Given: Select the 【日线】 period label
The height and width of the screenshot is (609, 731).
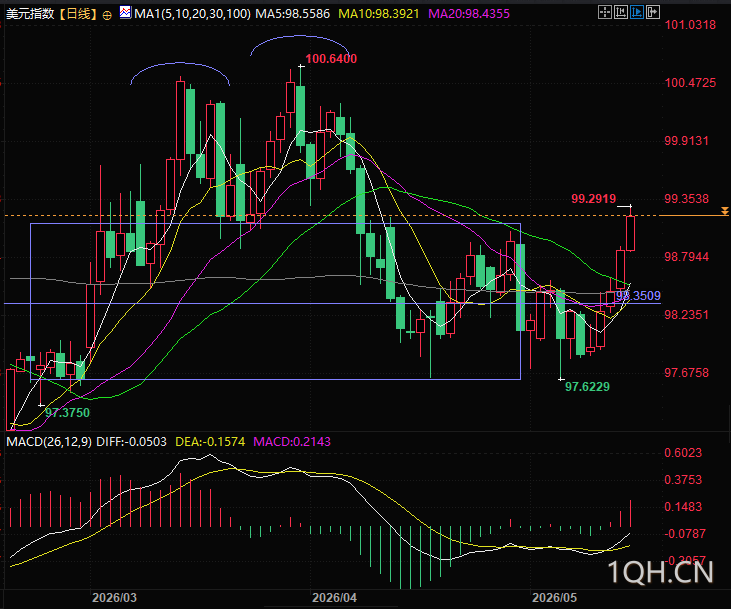Looking at the screenshot, I should [79, 14].
